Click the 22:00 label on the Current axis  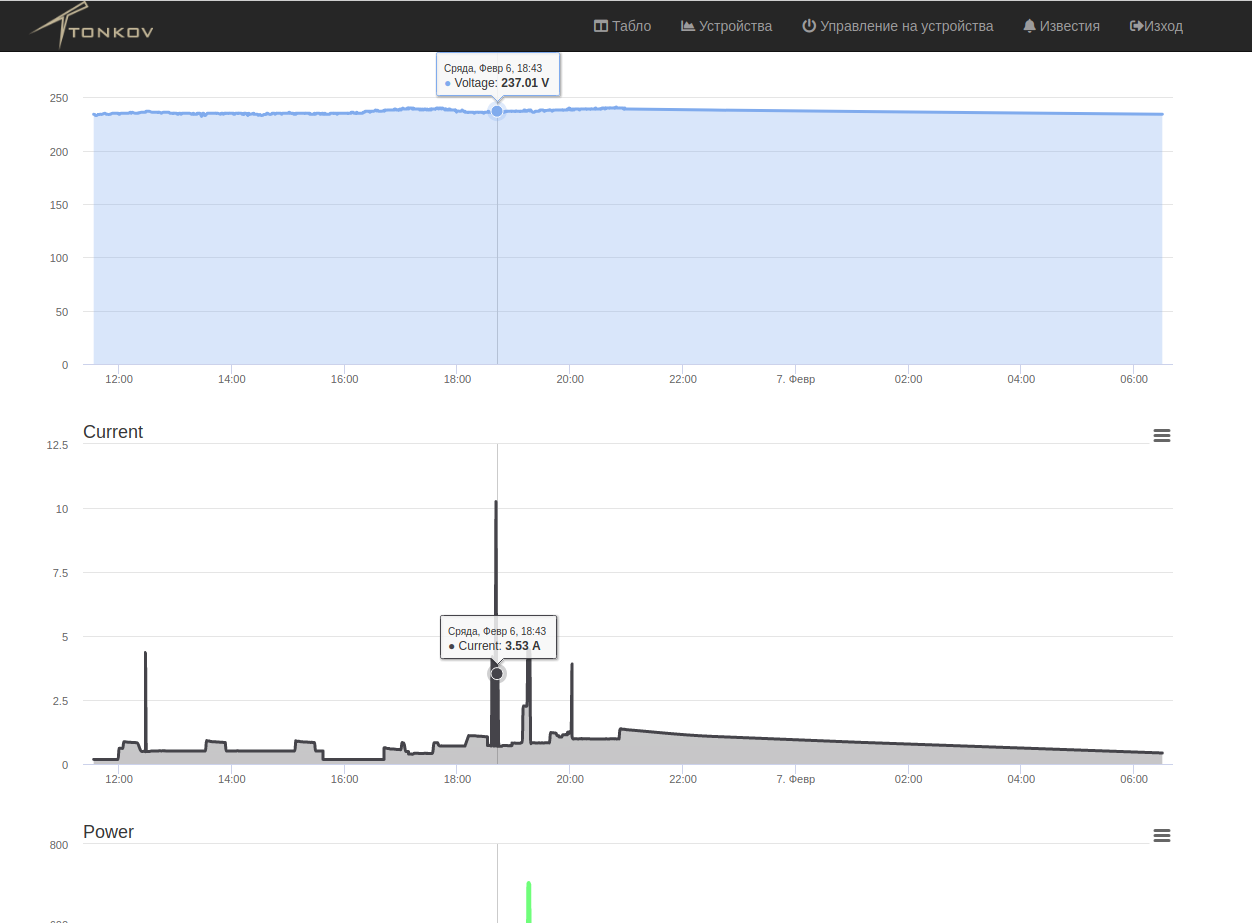pyautogui.click(x=683, y=779)
